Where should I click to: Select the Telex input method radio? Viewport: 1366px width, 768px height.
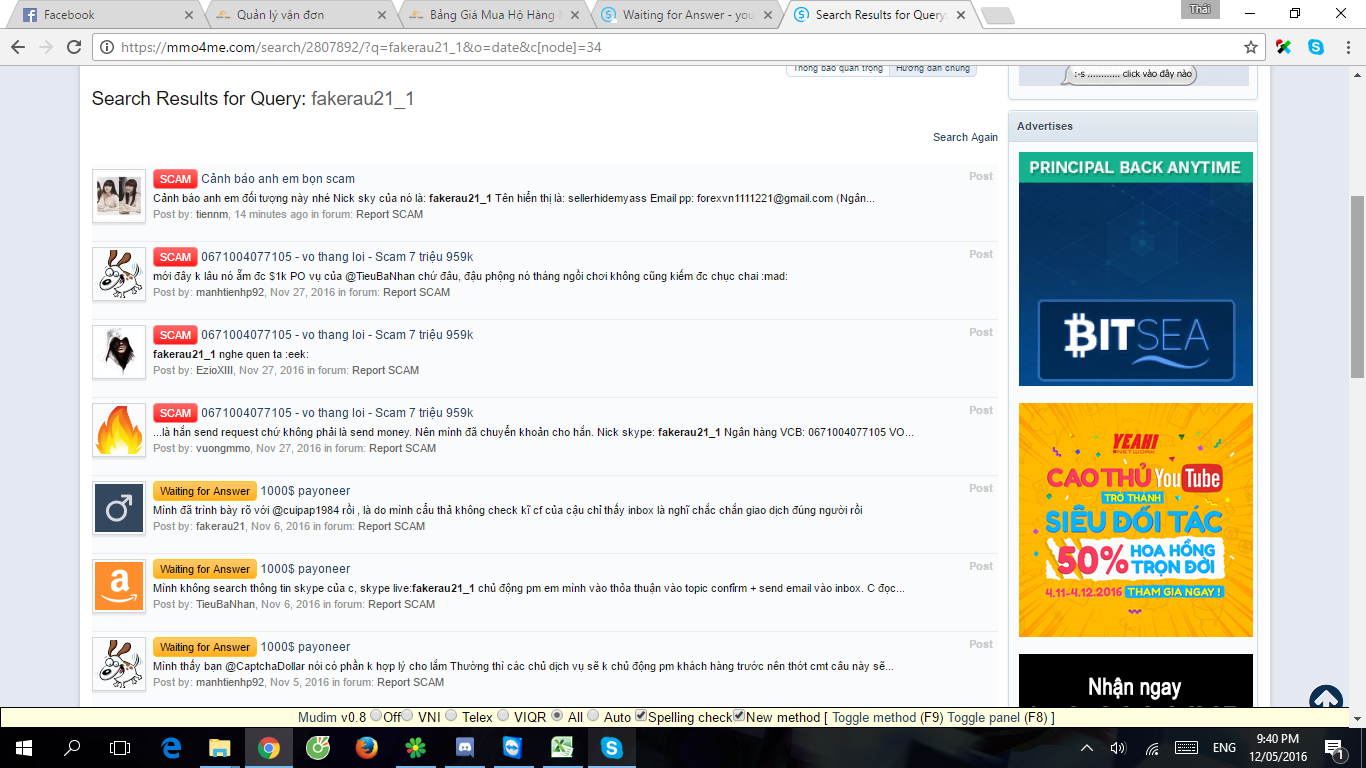tap(452, 716)
